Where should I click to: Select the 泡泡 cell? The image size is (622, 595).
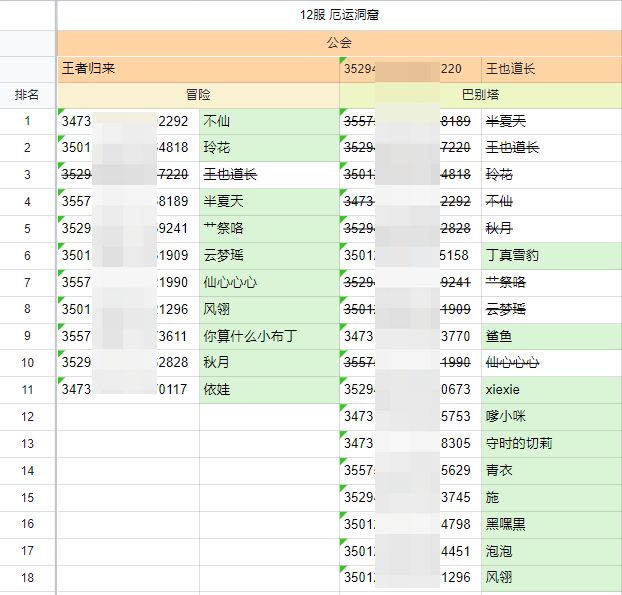click(x=551, y=552)
